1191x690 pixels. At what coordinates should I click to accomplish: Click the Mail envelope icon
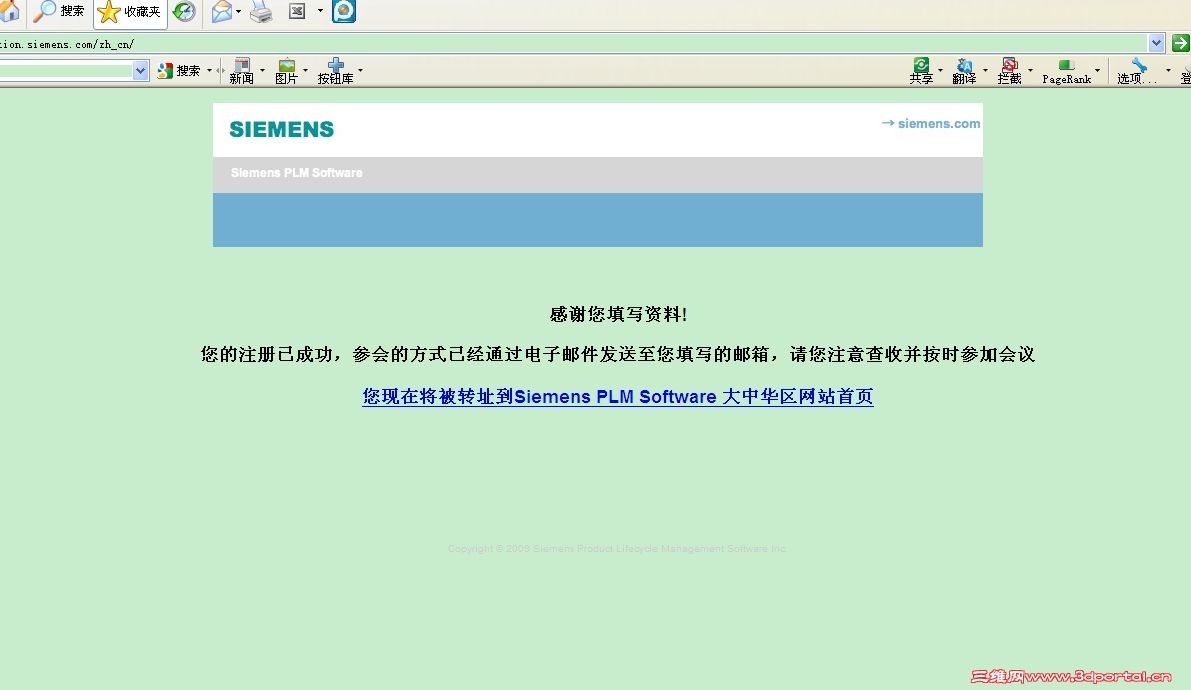(x=222, y=11)
